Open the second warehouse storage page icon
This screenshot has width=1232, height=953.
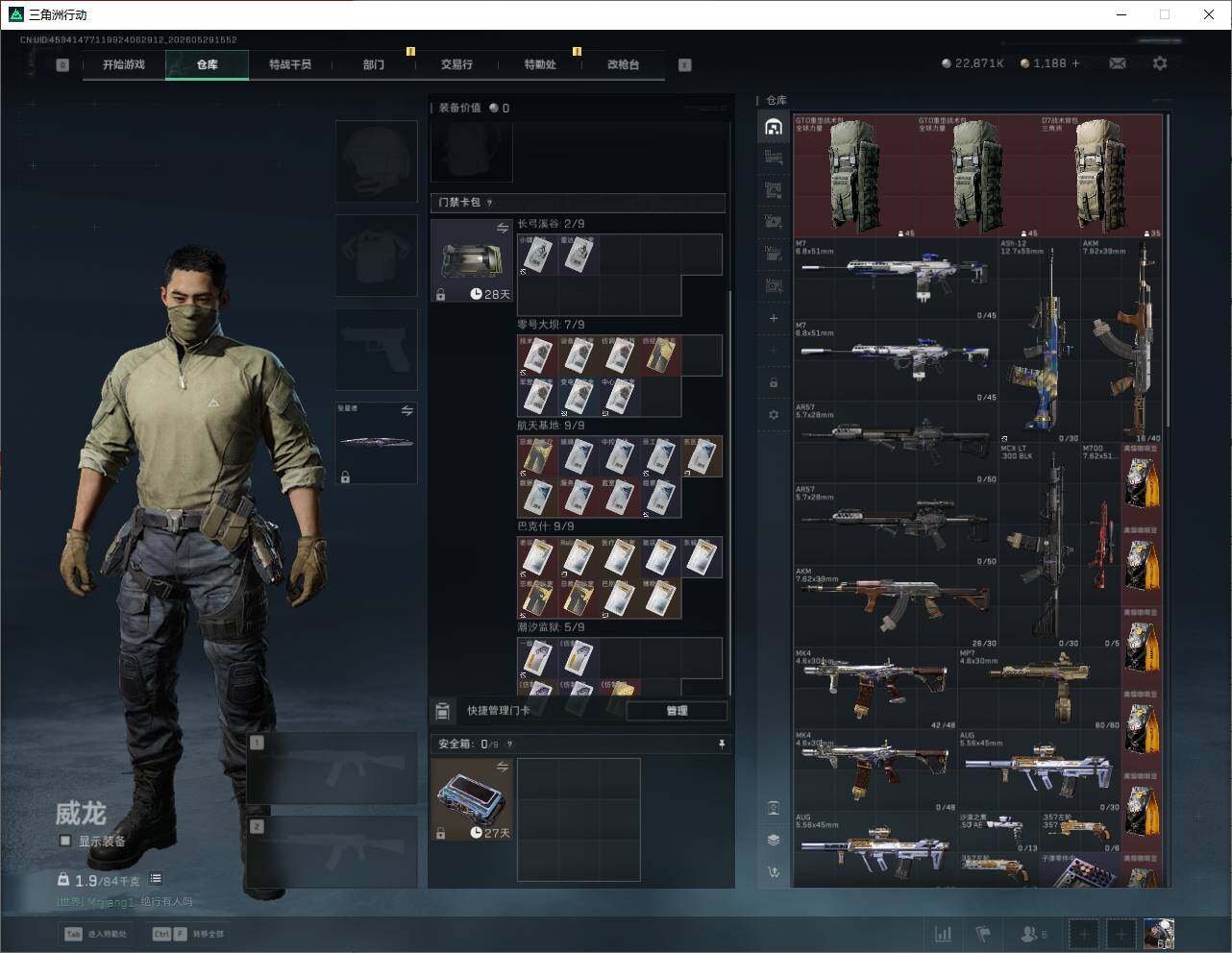point(774,158)
